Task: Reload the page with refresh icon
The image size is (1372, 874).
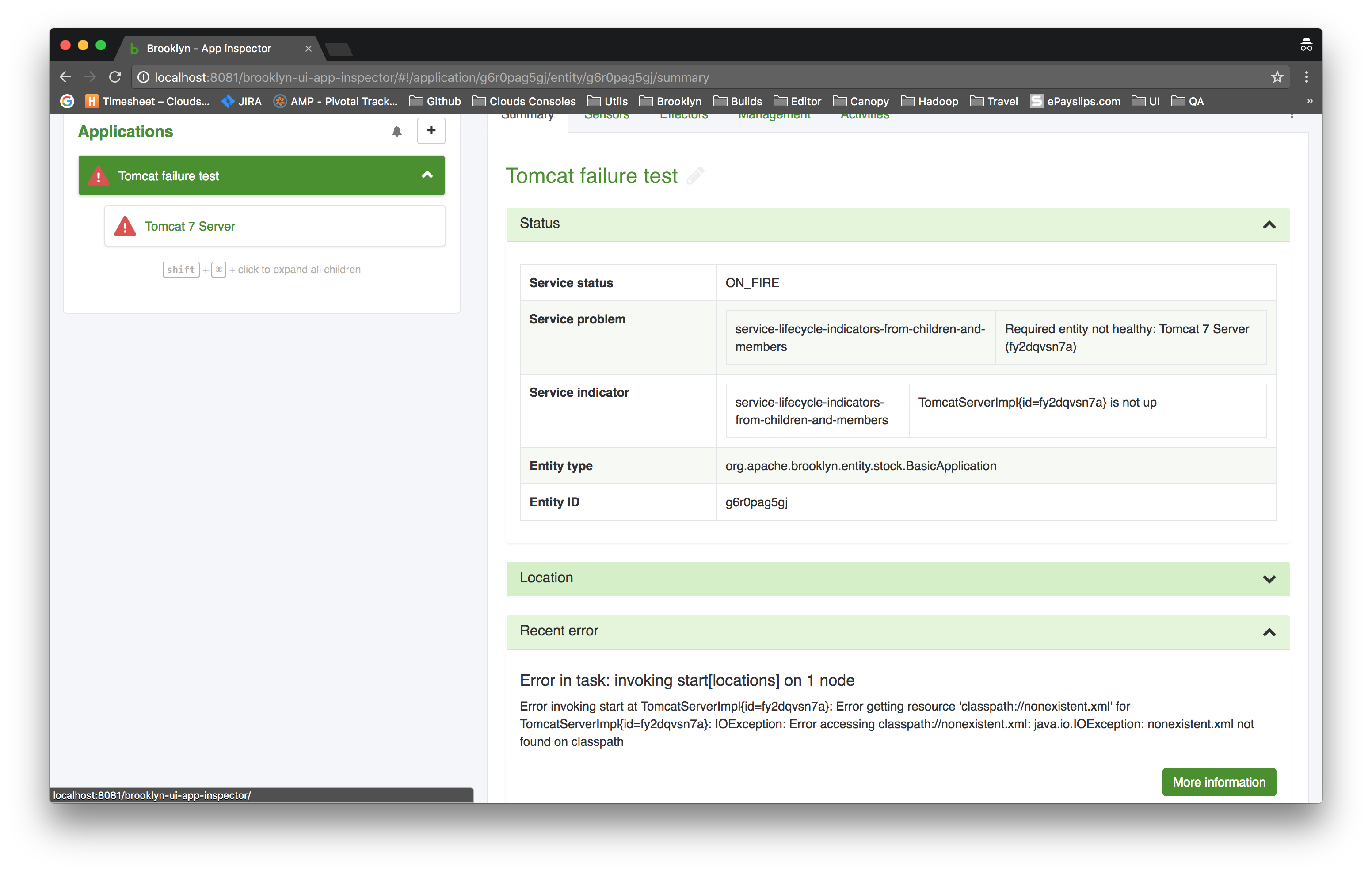Action: [115, 77]
